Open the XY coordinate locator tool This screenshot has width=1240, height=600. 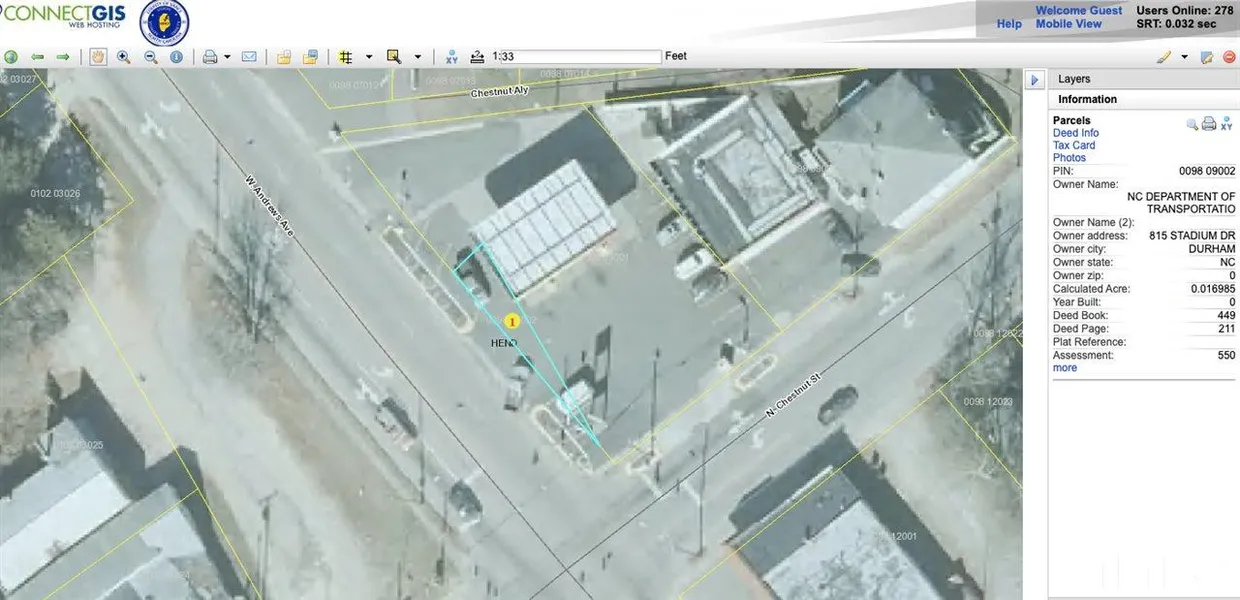[452, 57]
